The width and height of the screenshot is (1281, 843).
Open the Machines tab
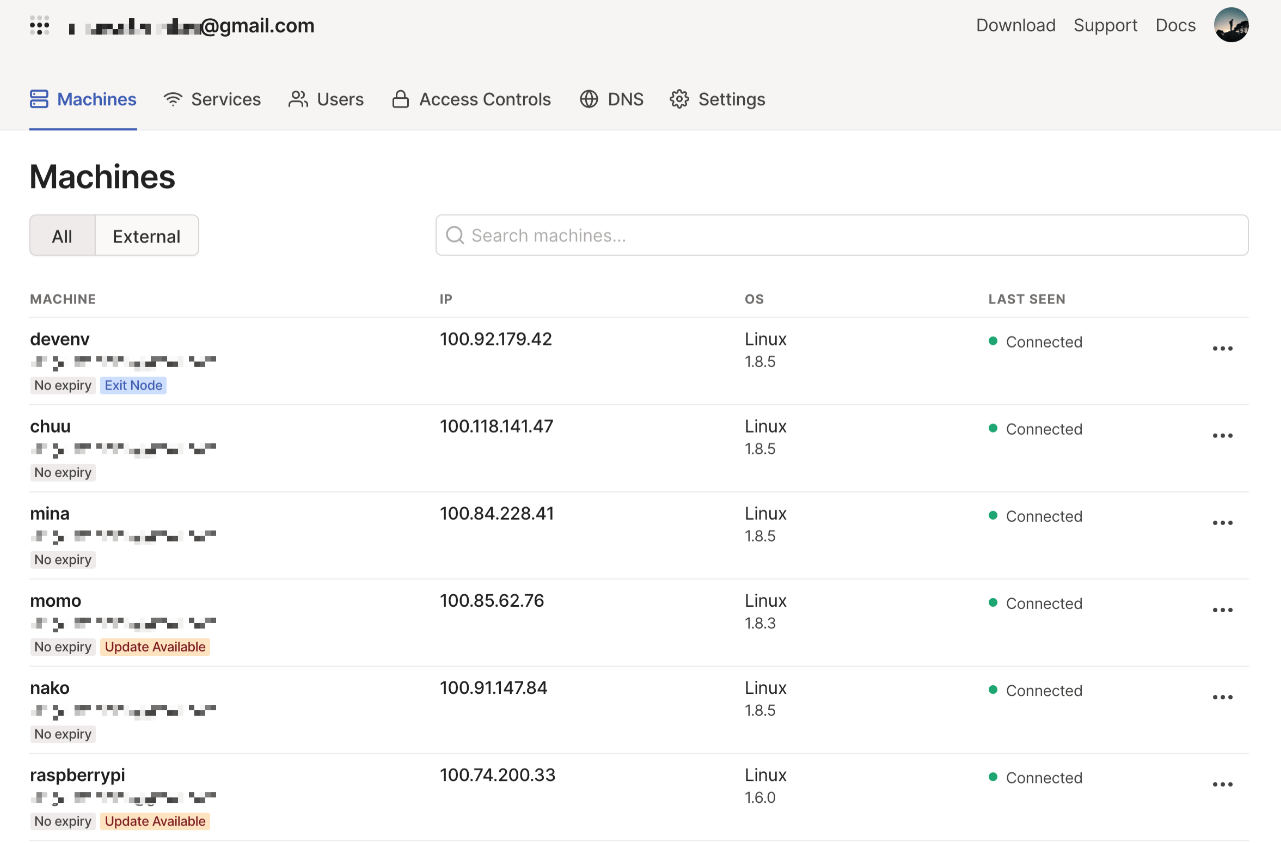[83, 99]
